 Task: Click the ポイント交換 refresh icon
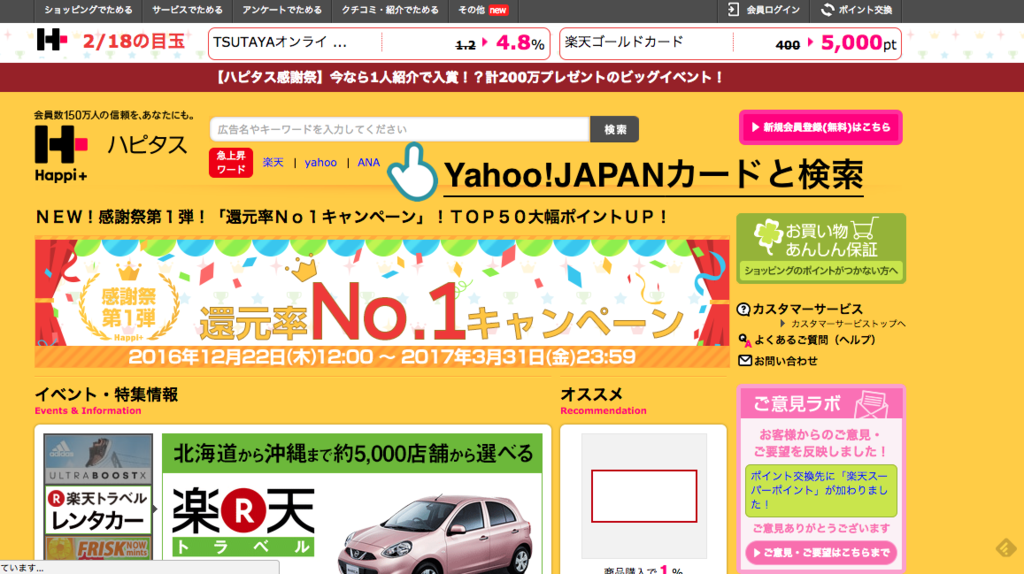pyautogui.click(x=827, y=10)
